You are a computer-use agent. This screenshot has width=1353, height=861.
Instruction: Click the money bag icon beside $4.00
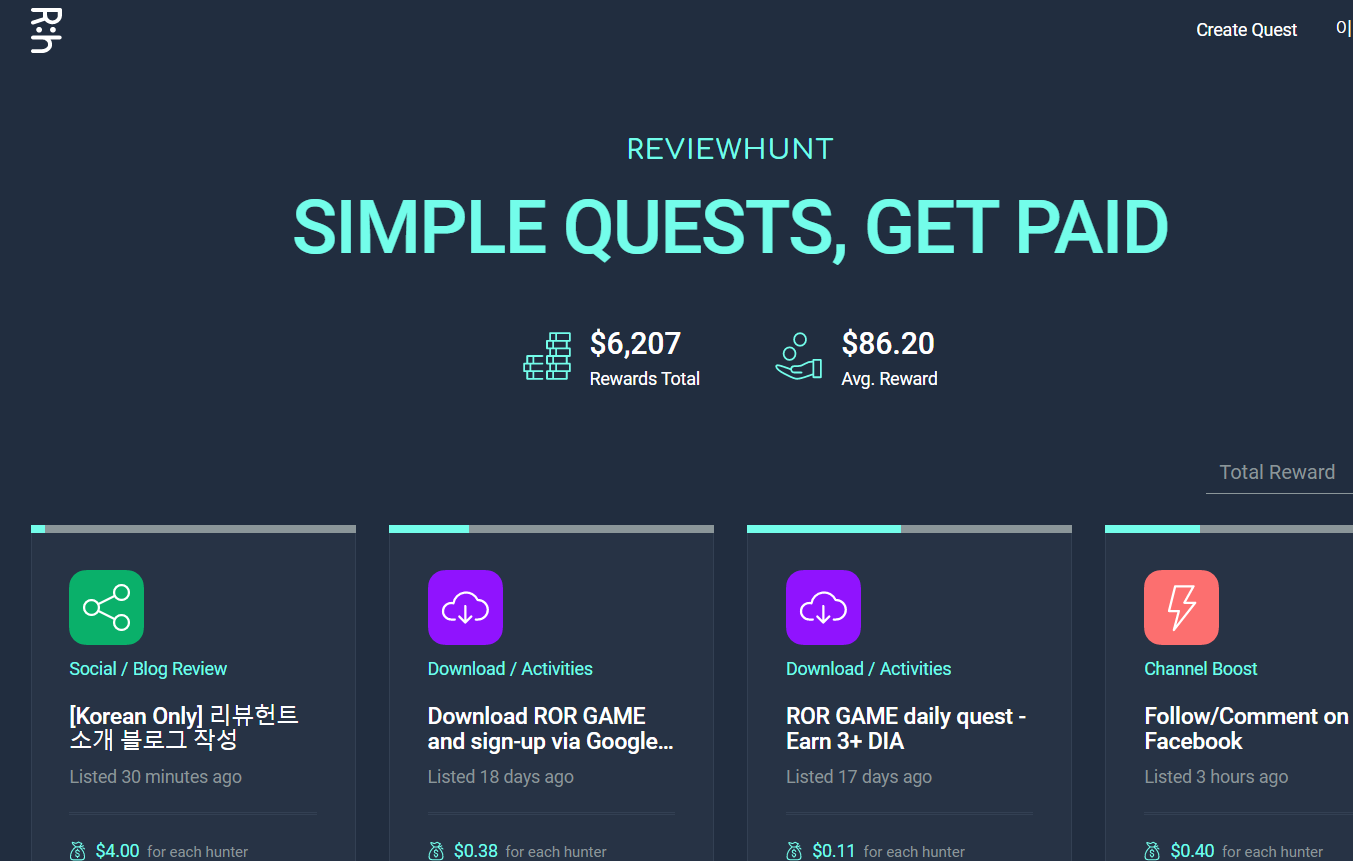coord(78,851)
